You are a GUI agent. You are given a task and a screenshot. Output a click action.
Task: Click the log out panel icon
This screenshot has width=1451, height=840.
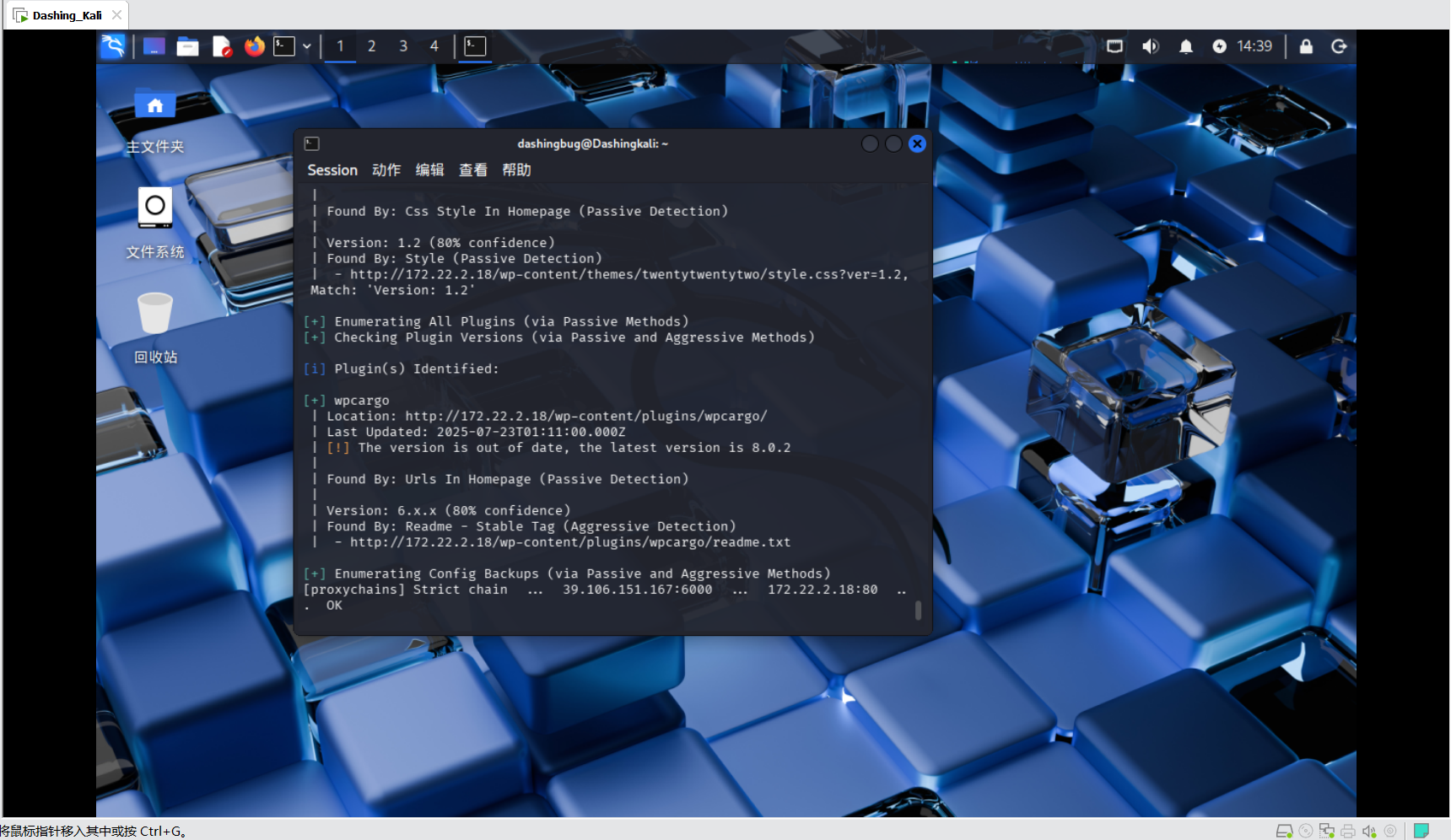[x=1339, y=46]
